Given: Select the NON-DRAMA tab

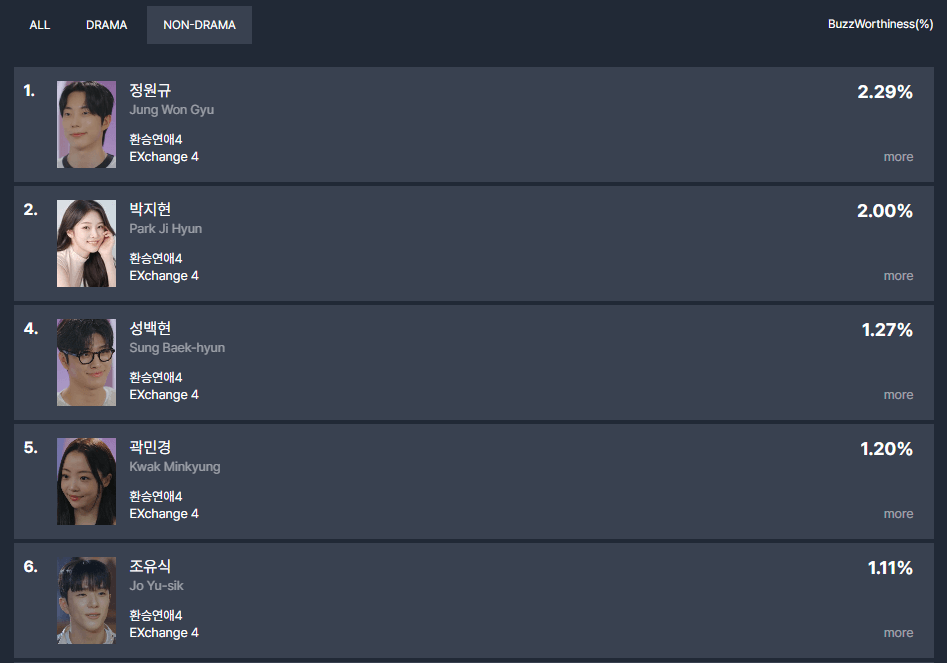Looking at the screenshot, I should click(x=199, y=25).
